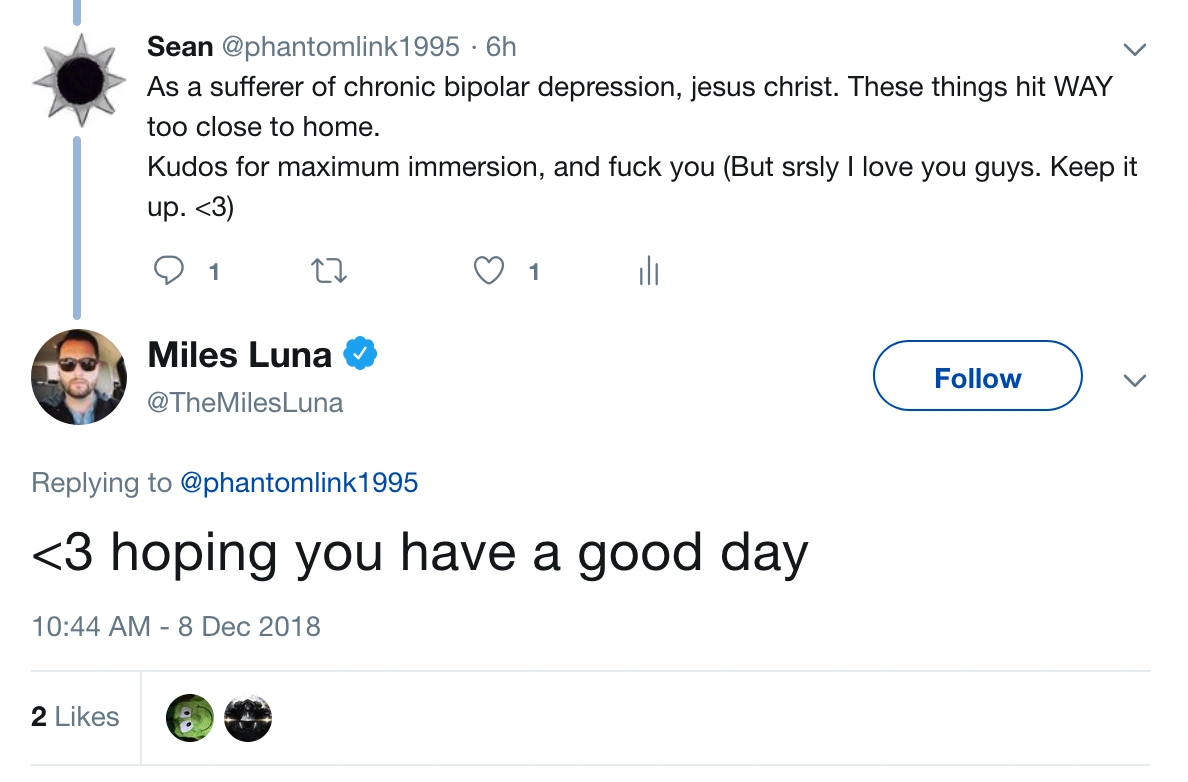This screenshot has width=1188, height=782.
Task: Open tweet activity bar chart icon
Action: coord(649,271)
